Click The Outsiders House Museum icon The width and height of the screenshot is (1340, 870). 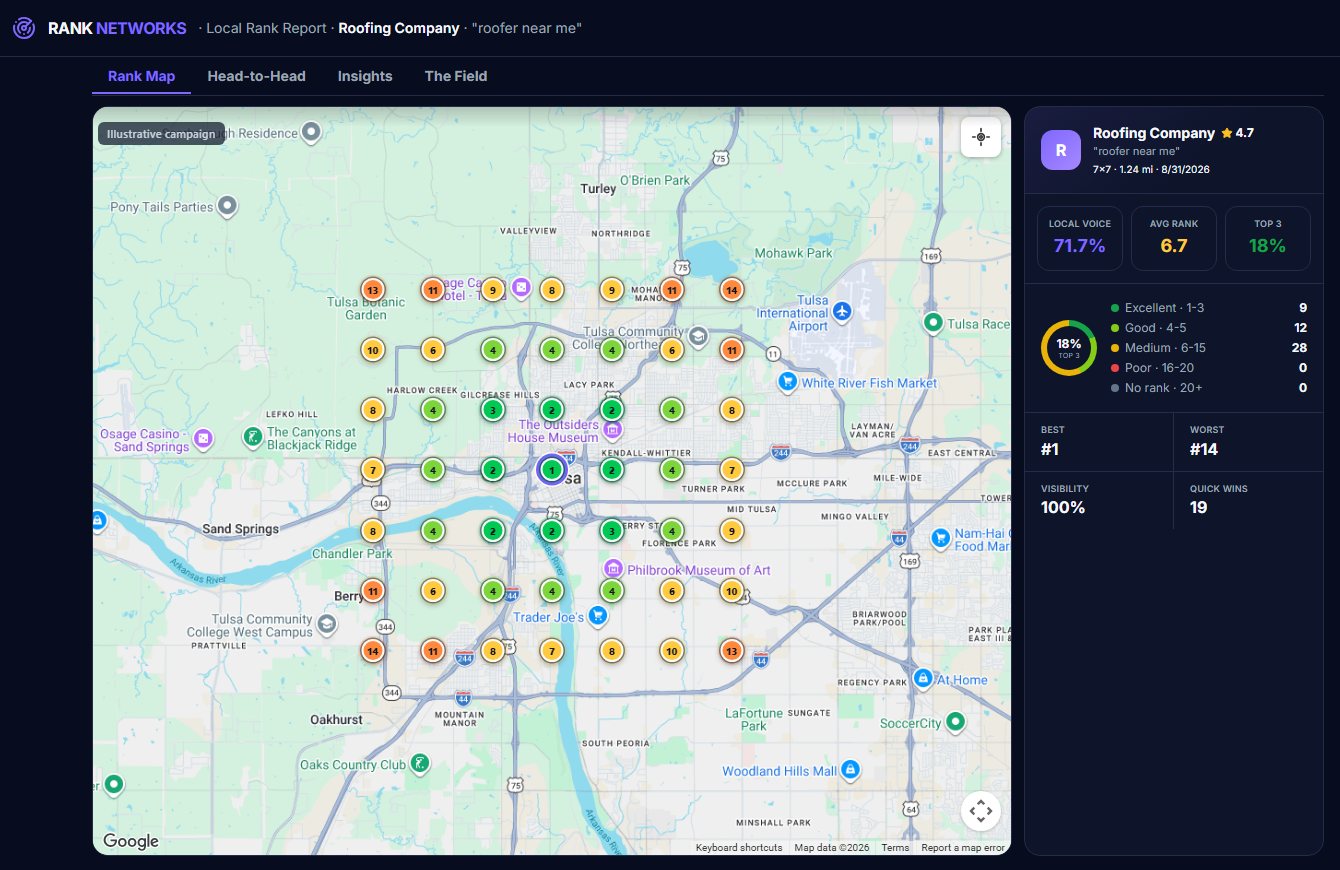coord(613,430)
